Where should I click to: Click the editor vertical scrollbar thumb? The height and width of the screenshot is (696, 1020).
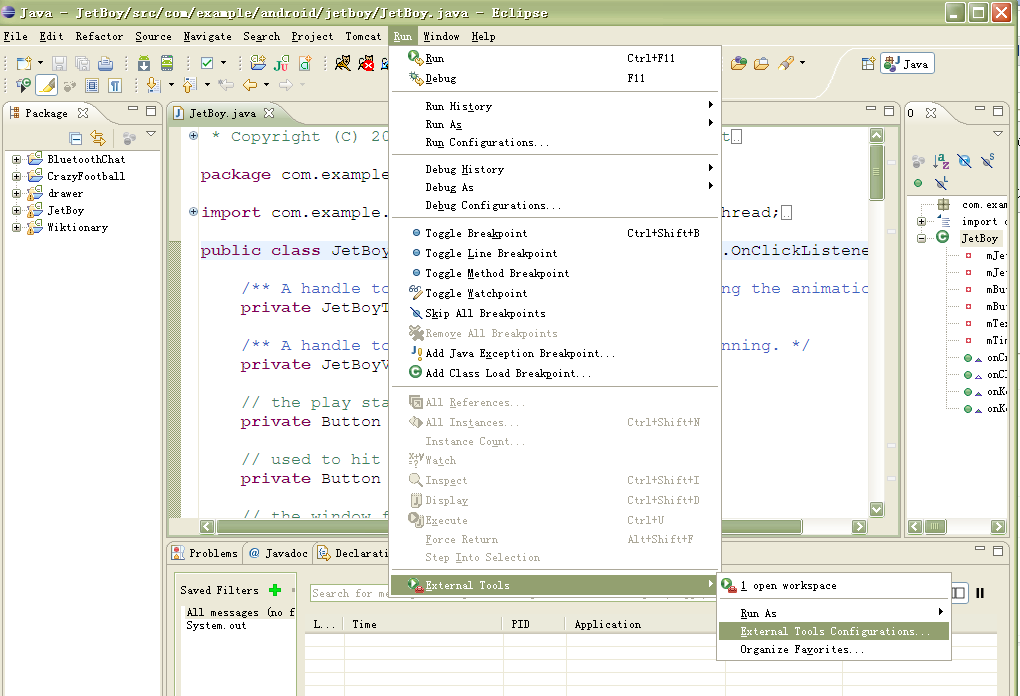(x=877, y=172)
